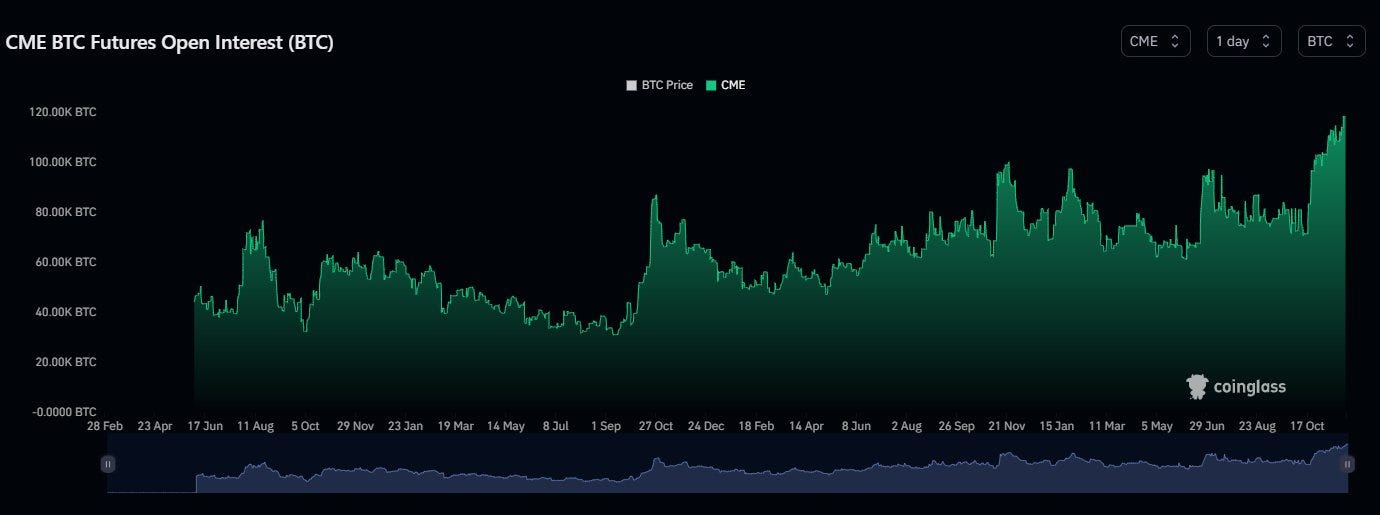Click the 23 Apr date label
The width and height of the screenshot is (1380, 515).
155,426
